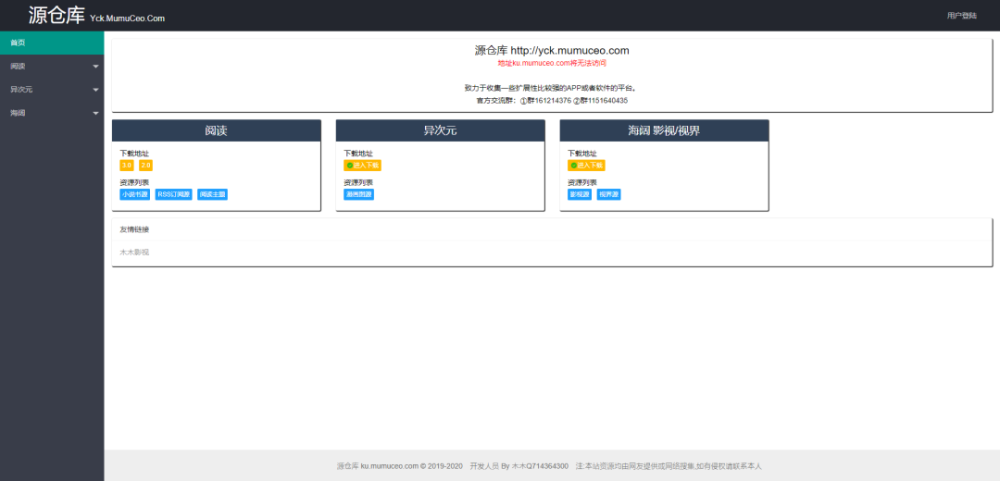The image size is (1000, 481).
Task: Open the 漫画图源 resource list
Action: tap(358, 195)
